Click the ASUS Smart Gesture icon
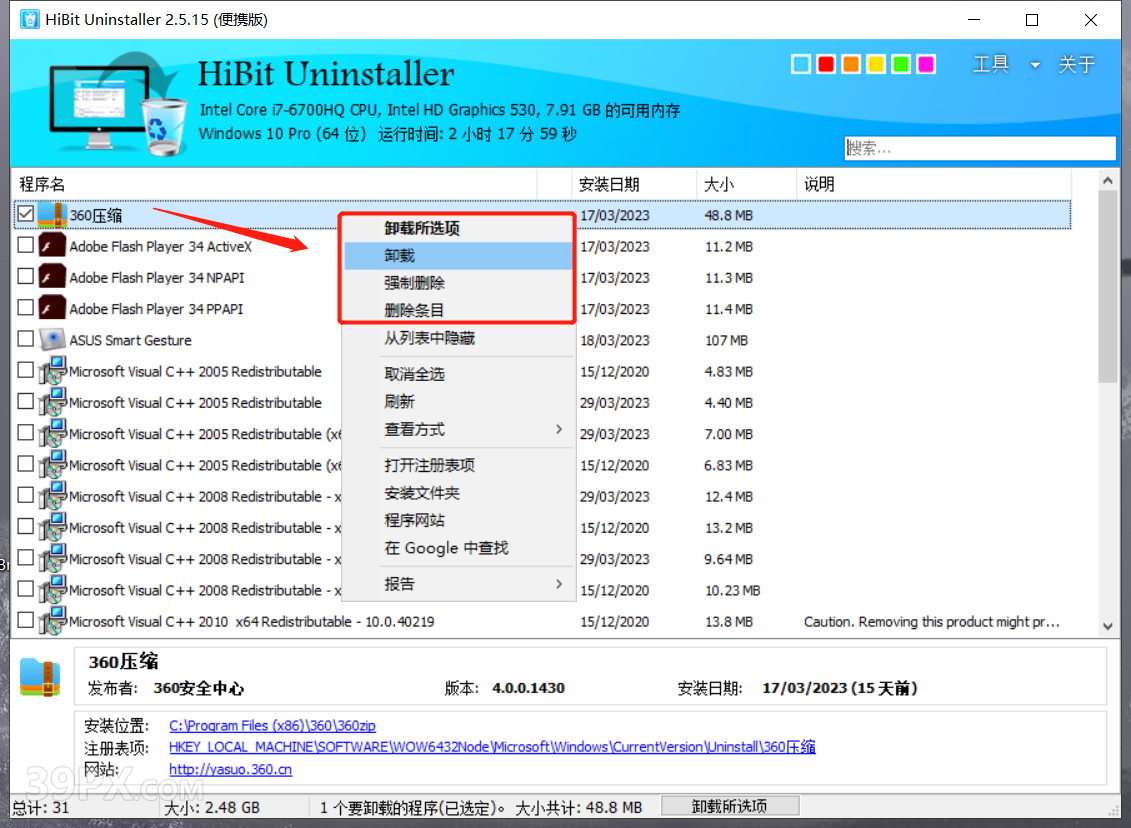Image resolution: width=1131 pixels, height=828 pixels. pos(52,340)
